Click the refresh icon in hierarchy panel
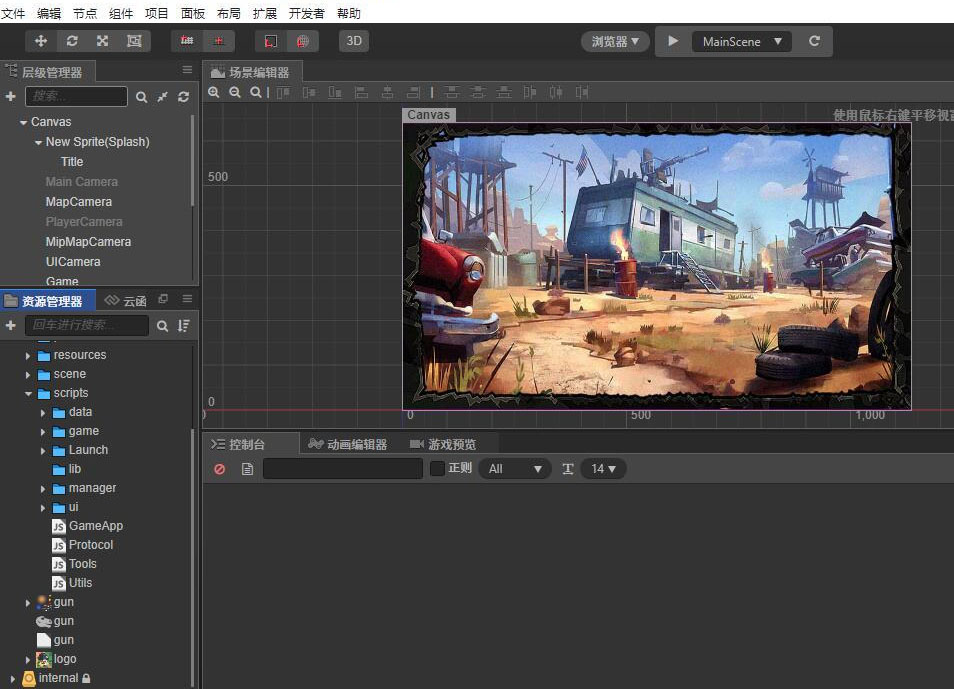Screen dimensions: 954x689 point(183,97)
